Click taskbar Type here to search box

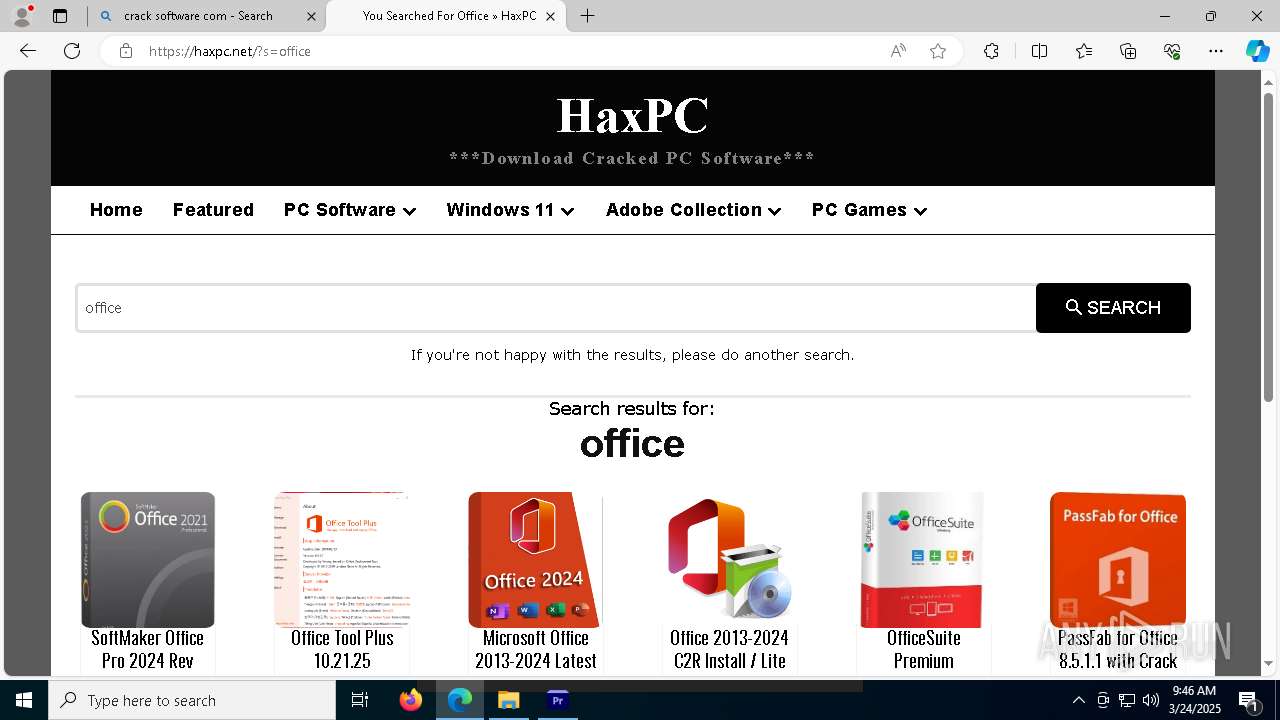coord(192,700)
